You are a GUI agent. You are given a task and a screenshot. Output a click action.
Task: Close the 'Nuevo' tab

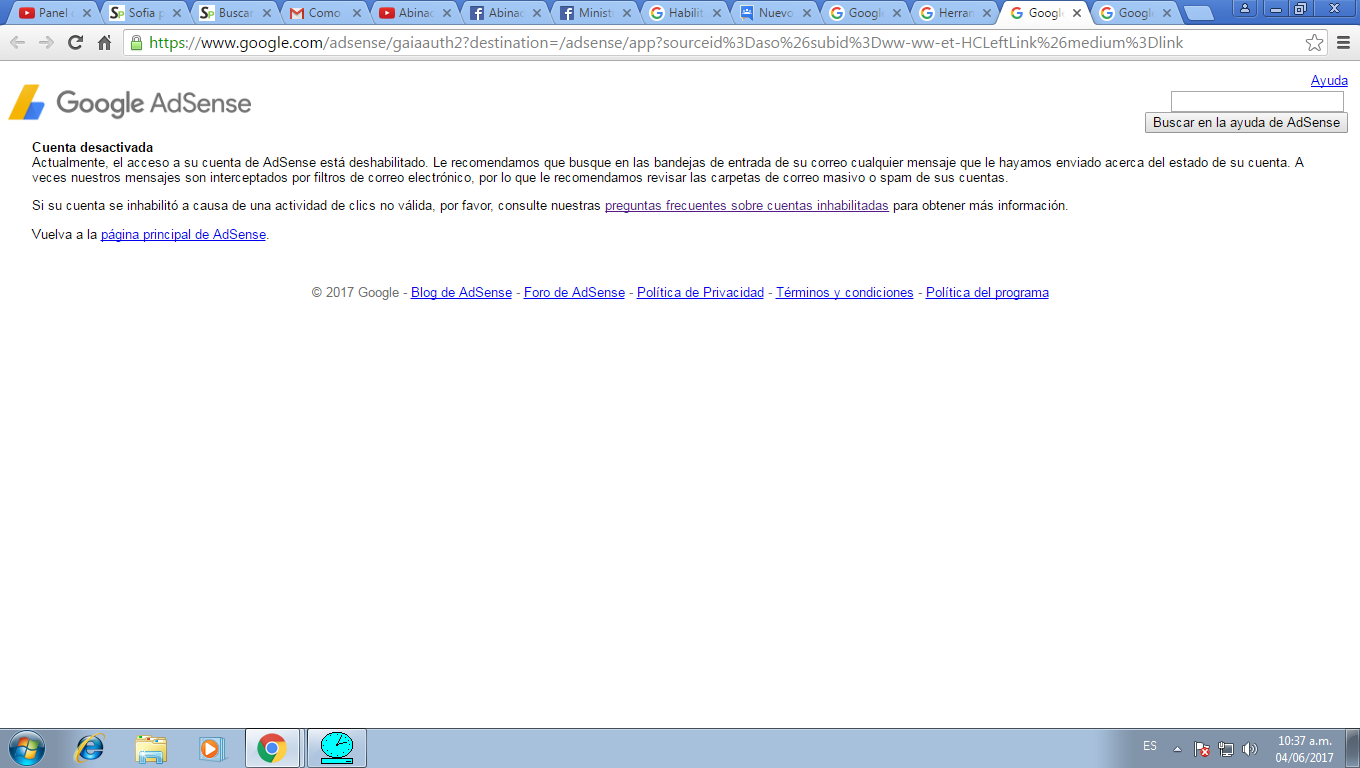pos(807,14)
